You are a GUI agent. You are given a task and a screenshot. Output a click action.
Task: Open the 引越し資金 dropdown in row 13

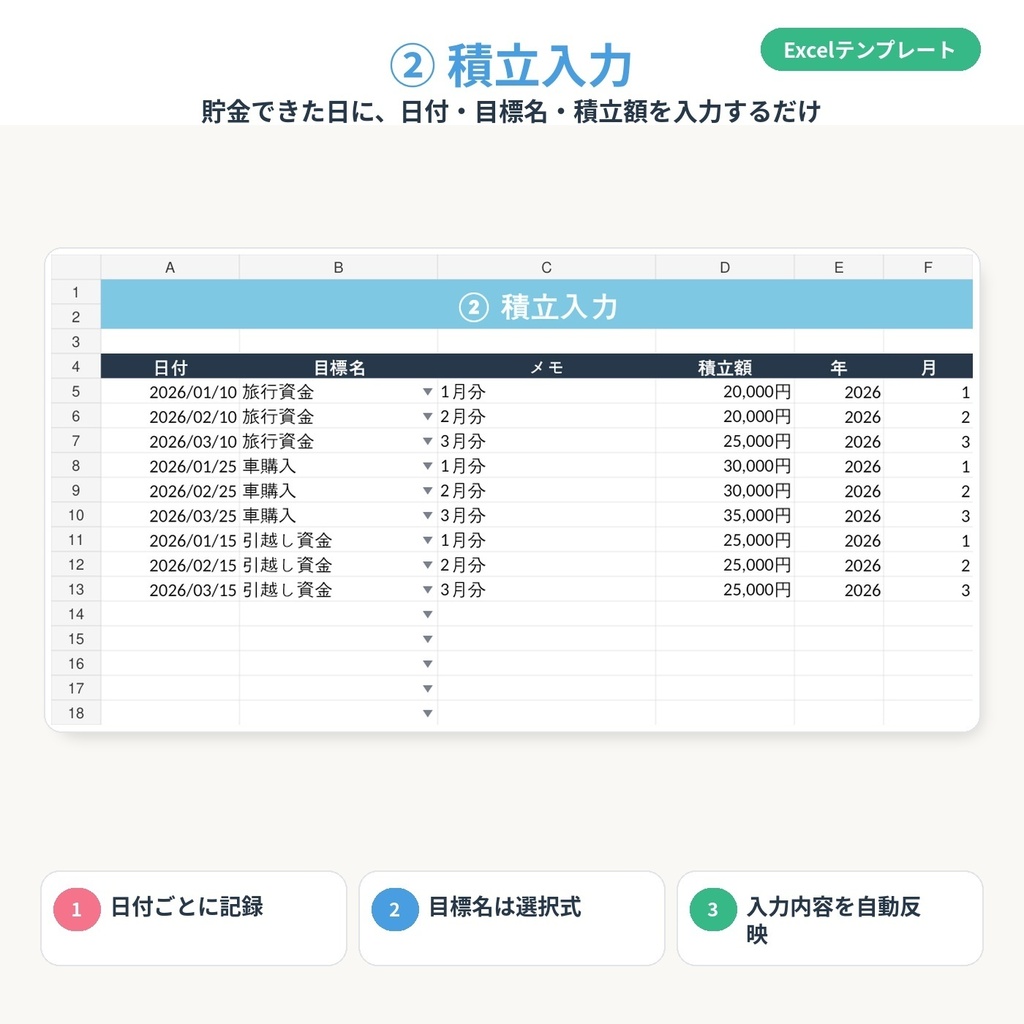428,590
